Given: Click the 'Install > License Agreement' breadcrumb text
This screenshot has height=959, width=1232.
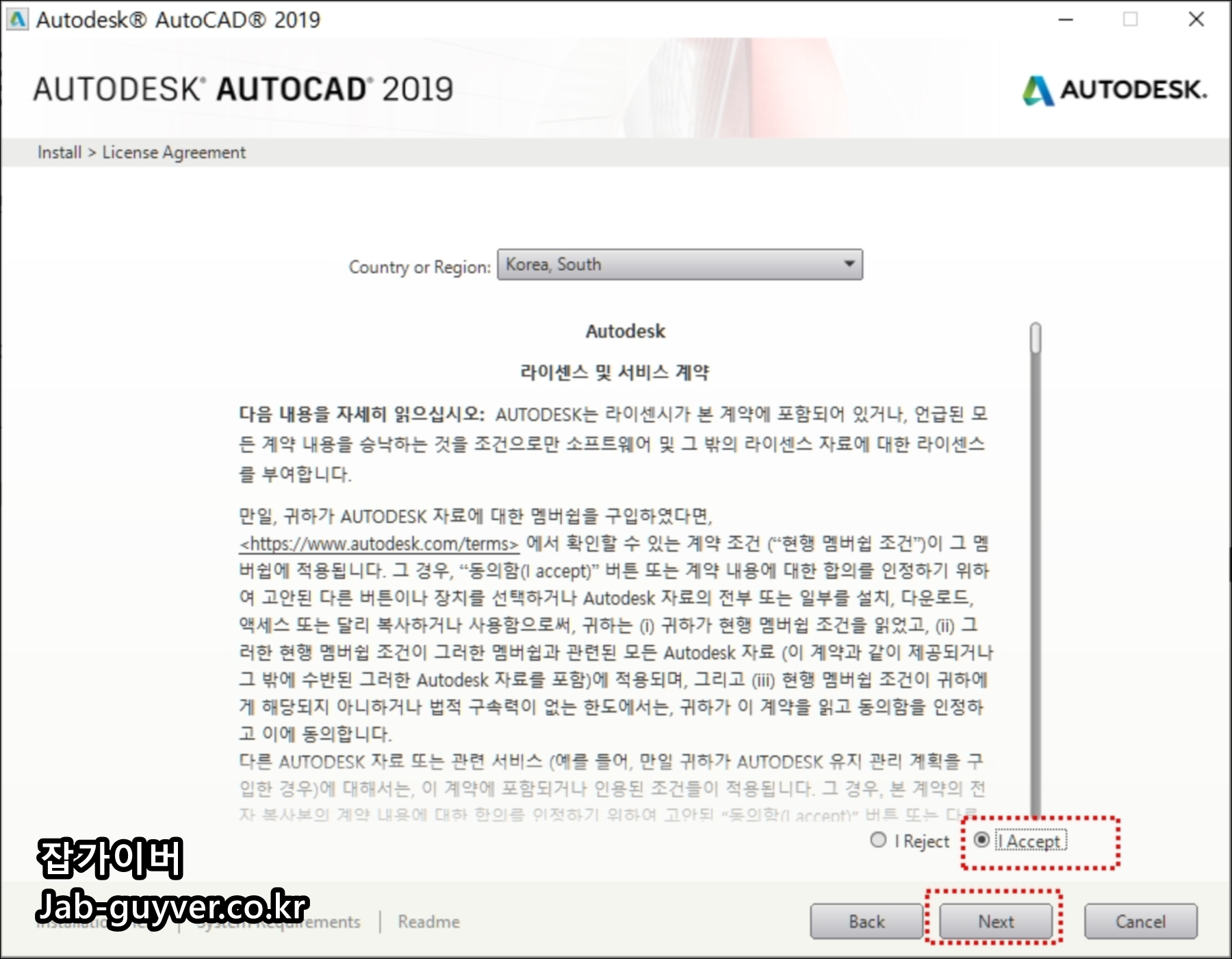Looking at the screenshot, I should click(x=141, y=152).
